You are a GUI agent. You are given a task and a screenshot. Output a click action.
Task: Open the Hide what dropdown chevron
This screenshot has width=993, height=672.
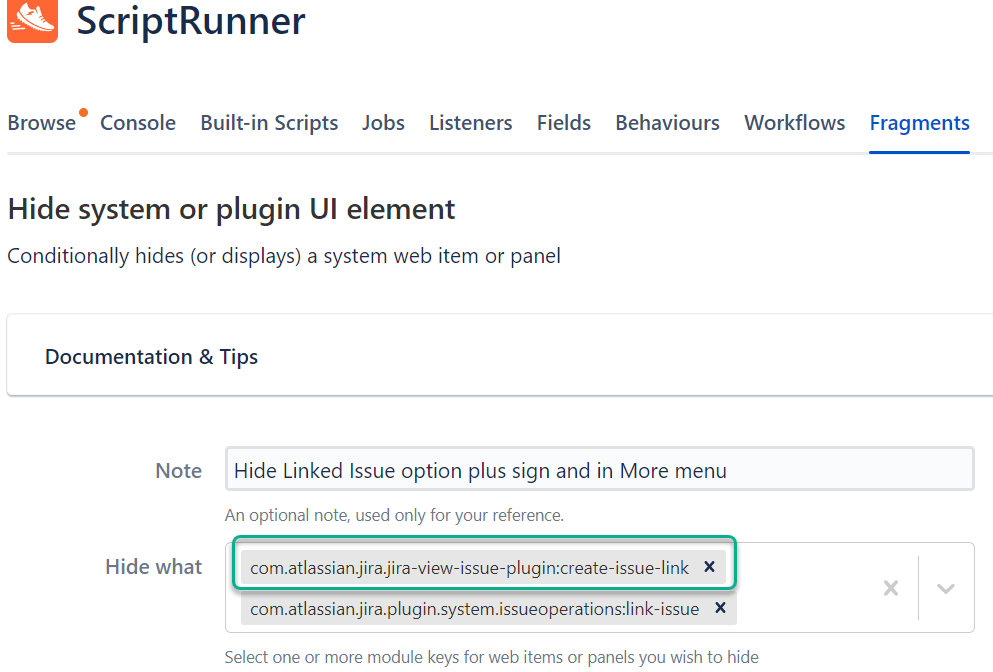pos(946,588)
